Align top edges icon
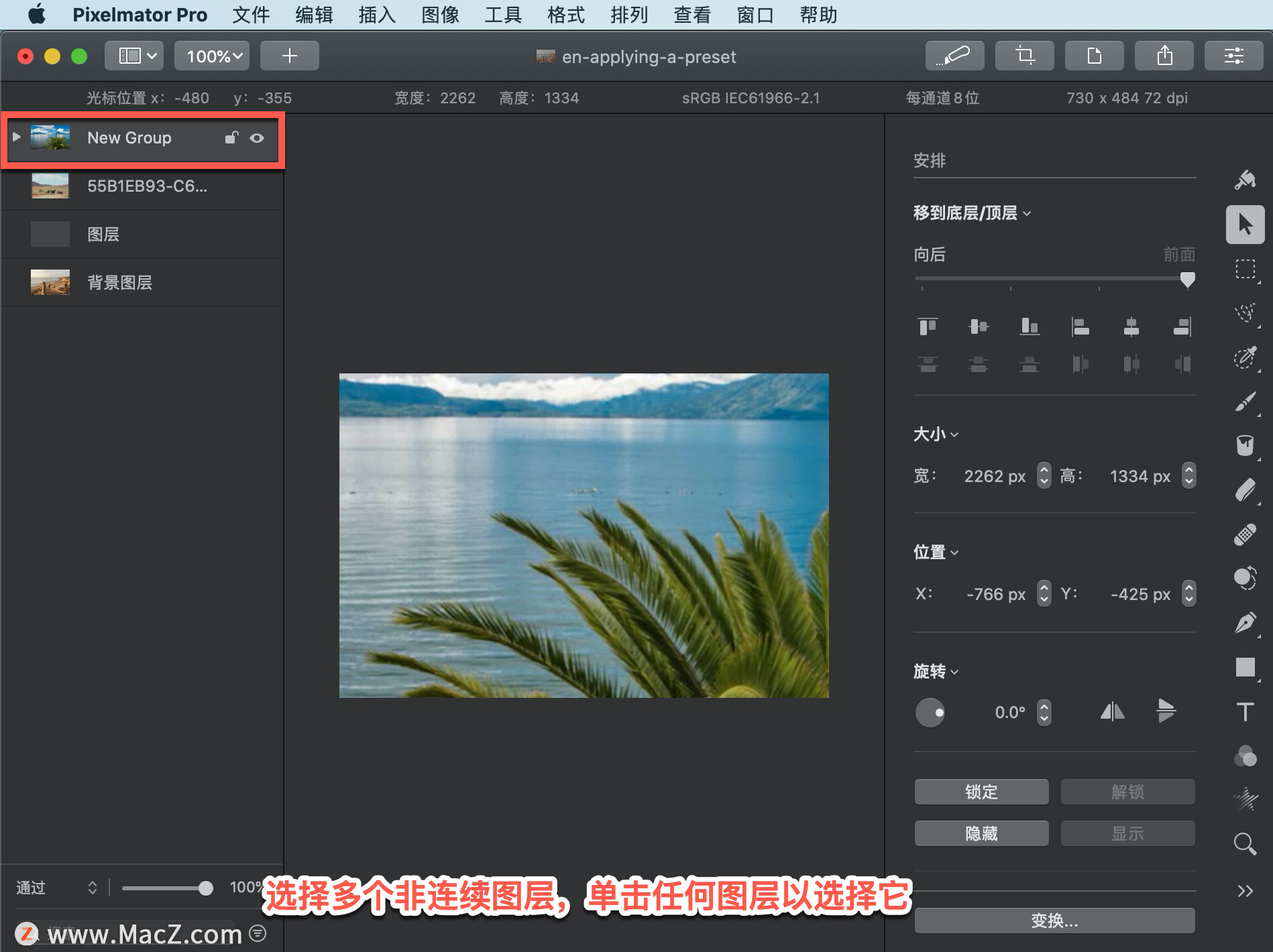 928,326
